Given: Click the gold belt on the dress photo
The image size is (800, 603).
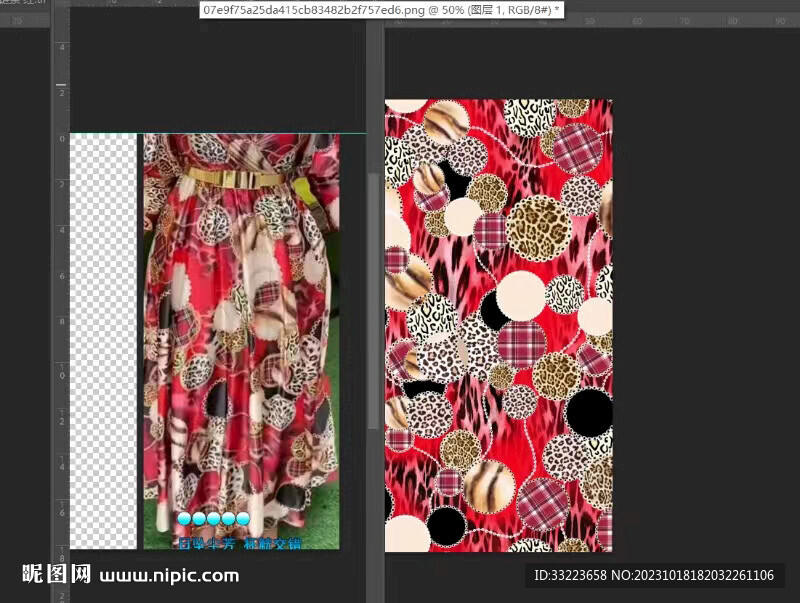Looking at the screenshot, I should click(x=234, y=178).
